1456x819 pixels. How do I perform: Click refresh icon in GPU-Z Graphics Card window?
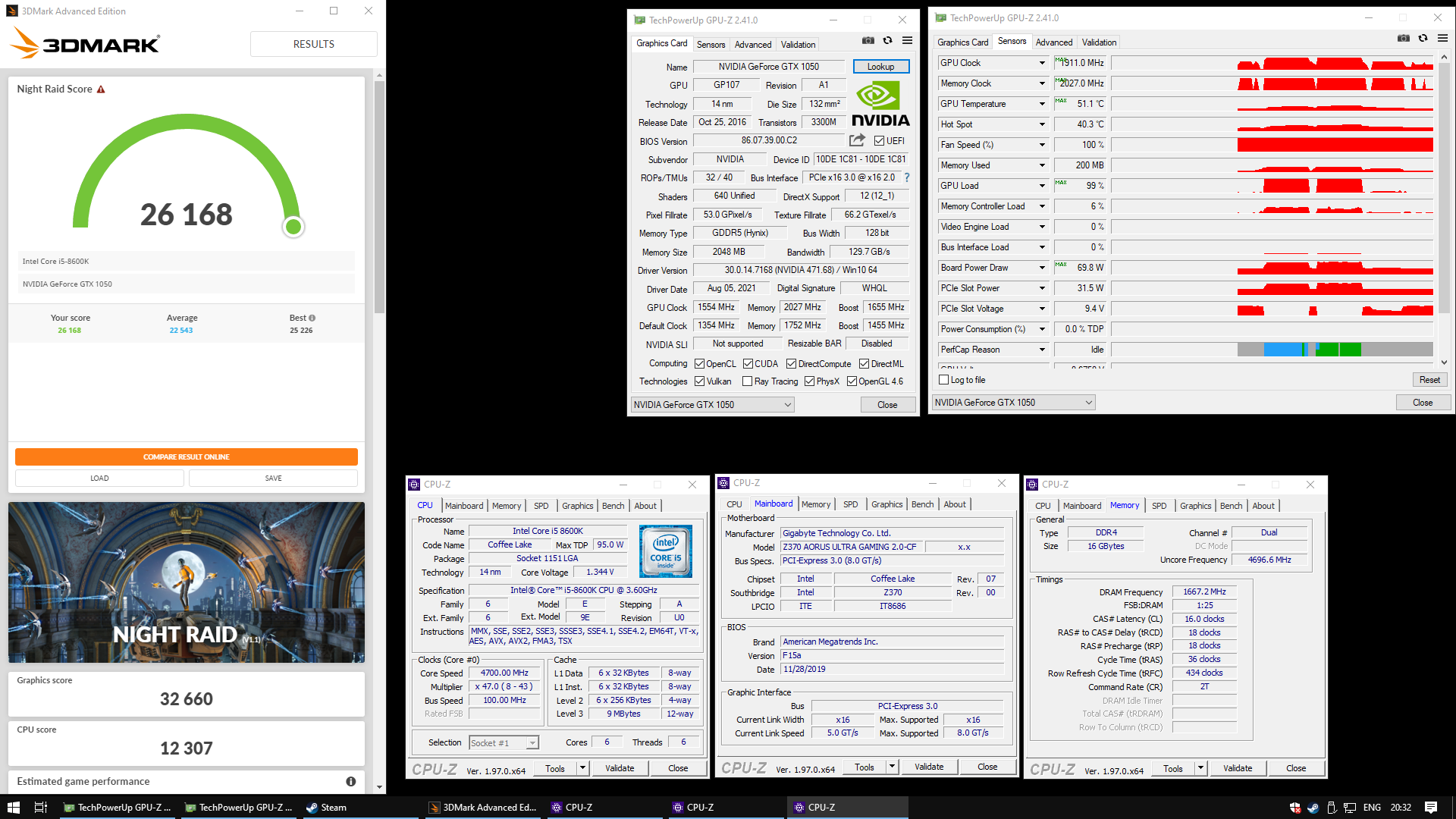(887, 41)
